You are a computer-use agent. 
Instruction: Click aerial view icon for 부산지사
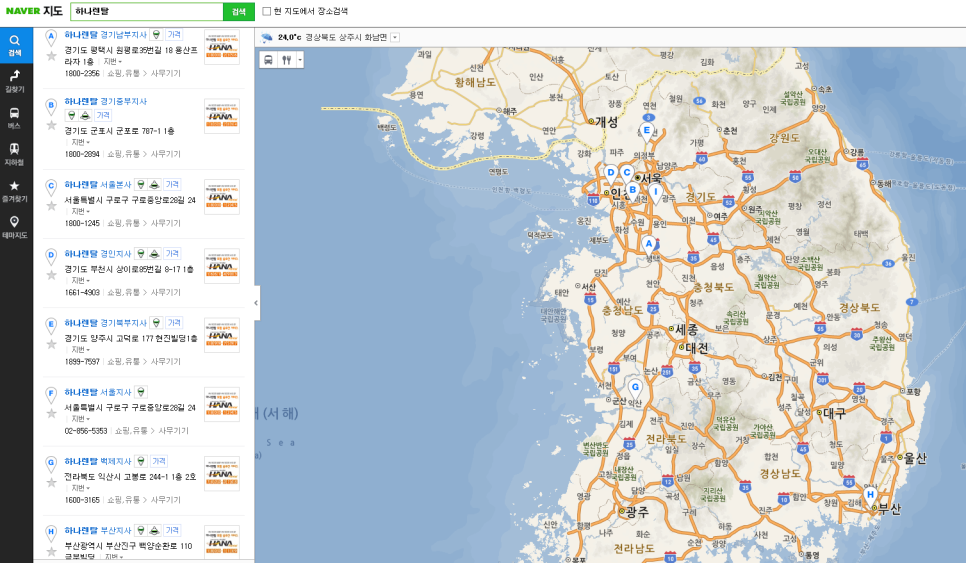(x=155, y=530)
